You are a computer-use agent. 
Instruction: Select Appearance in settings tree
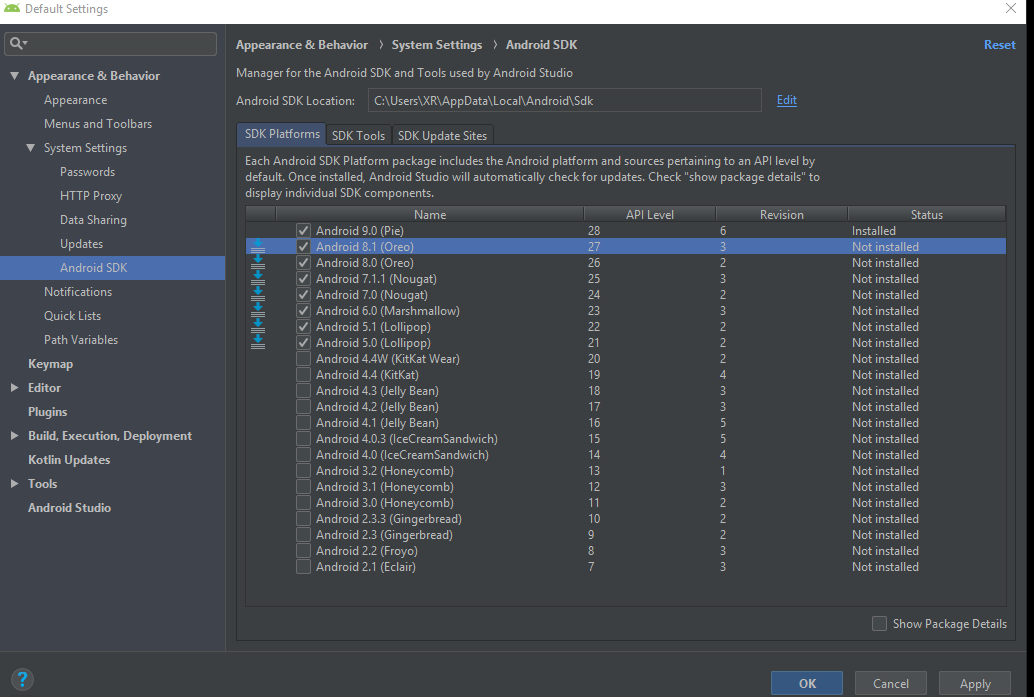pyautogui.click(x=75, y=100)
